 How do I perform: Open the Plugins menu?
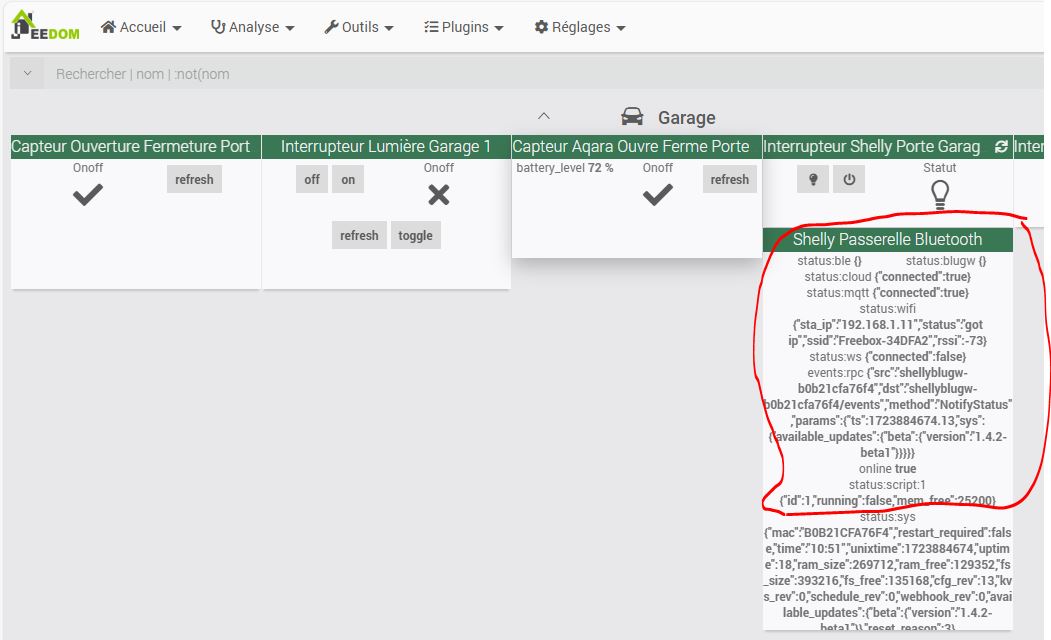pyautogui.click(x=463, y=27)
